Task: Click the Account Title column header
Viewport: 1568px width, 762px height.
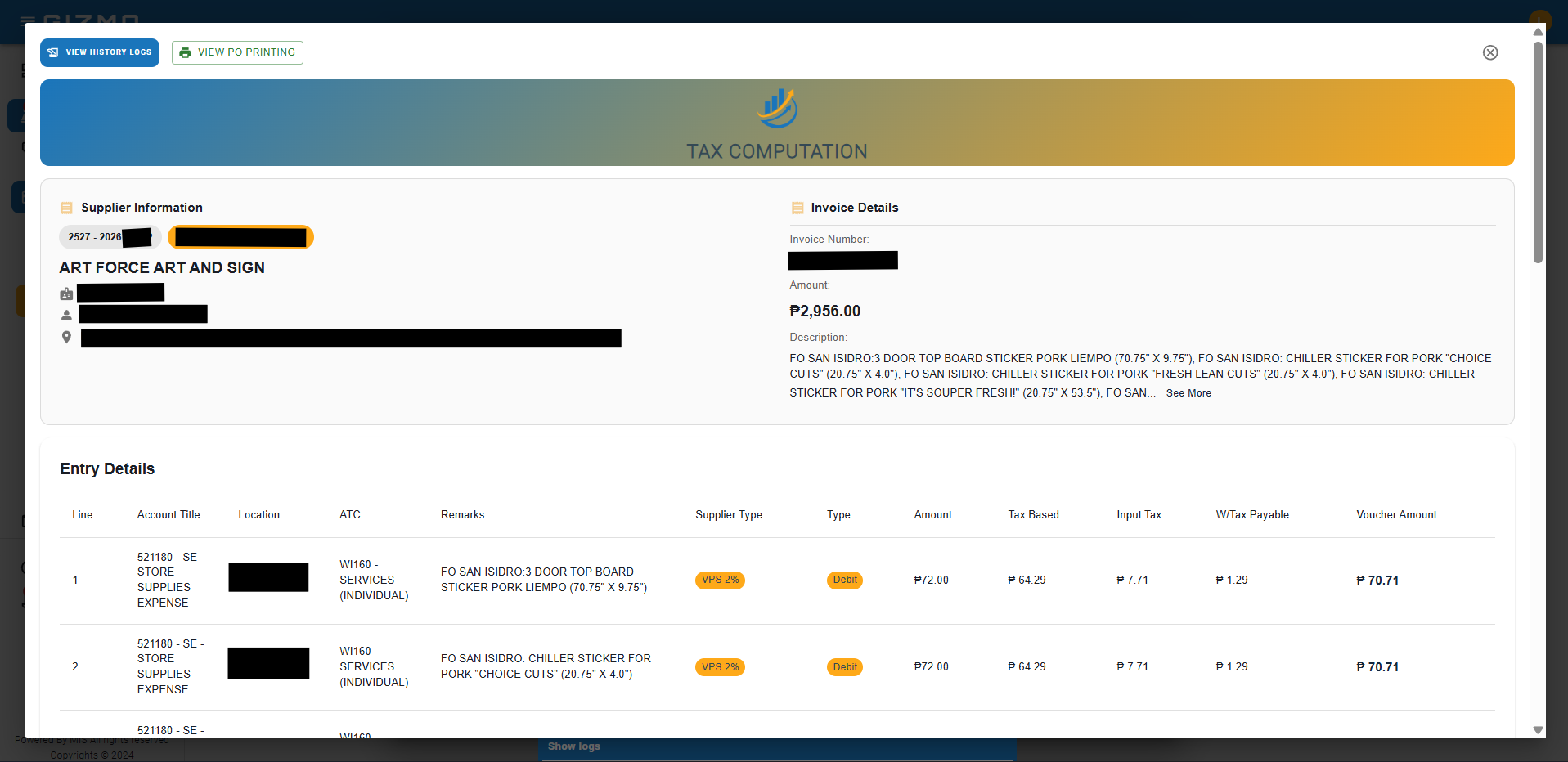Action: click(168, 515)
